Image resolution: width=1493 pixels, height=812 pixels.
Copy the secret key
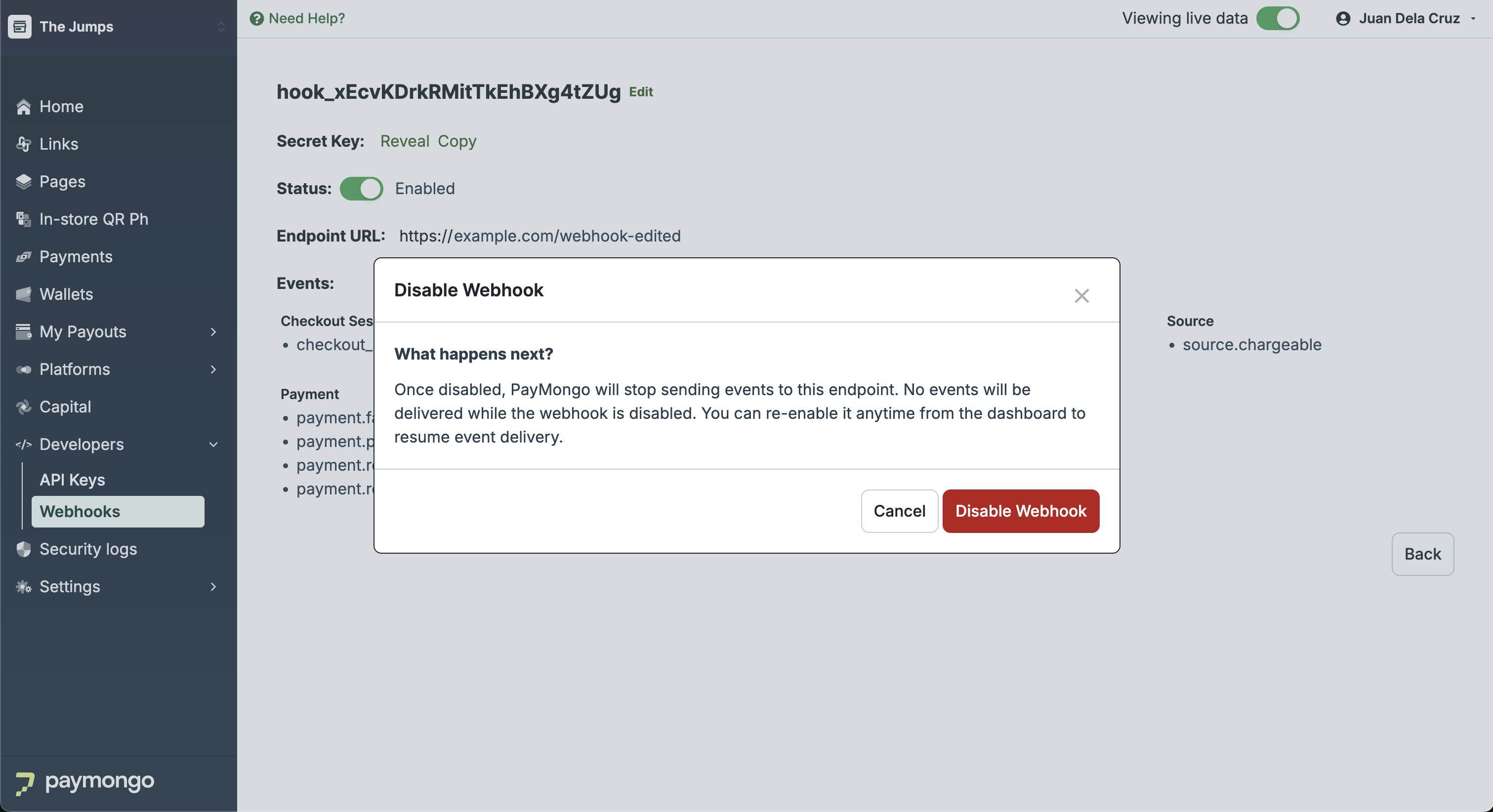[x=456, y=141]
